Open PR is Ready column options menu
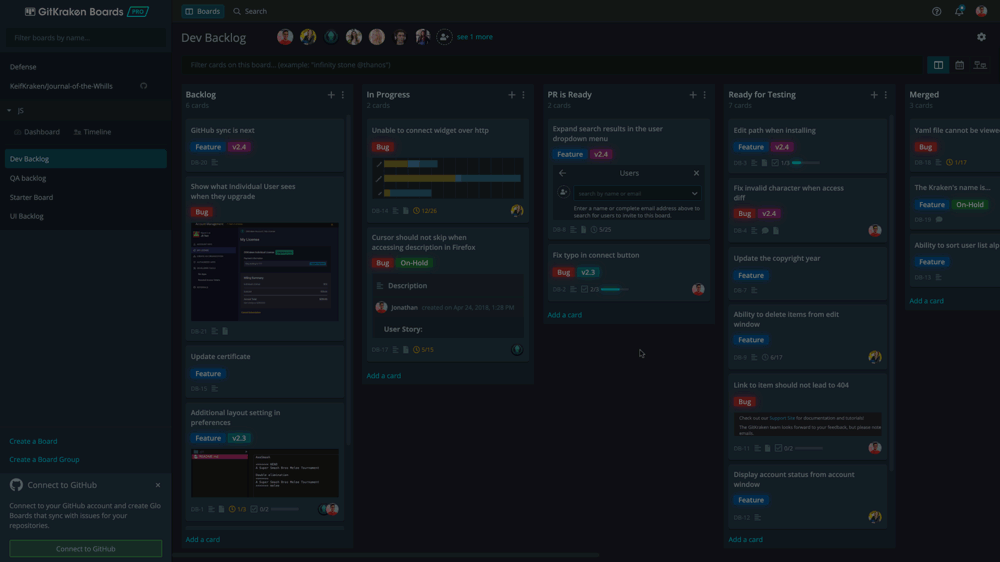Screen dimensions: 1000x562 point(705,95)
